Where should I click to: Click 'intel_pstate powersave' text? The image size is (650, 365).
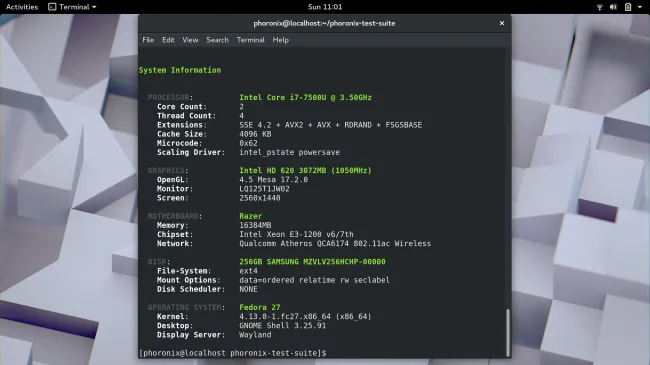pos(289,152)
